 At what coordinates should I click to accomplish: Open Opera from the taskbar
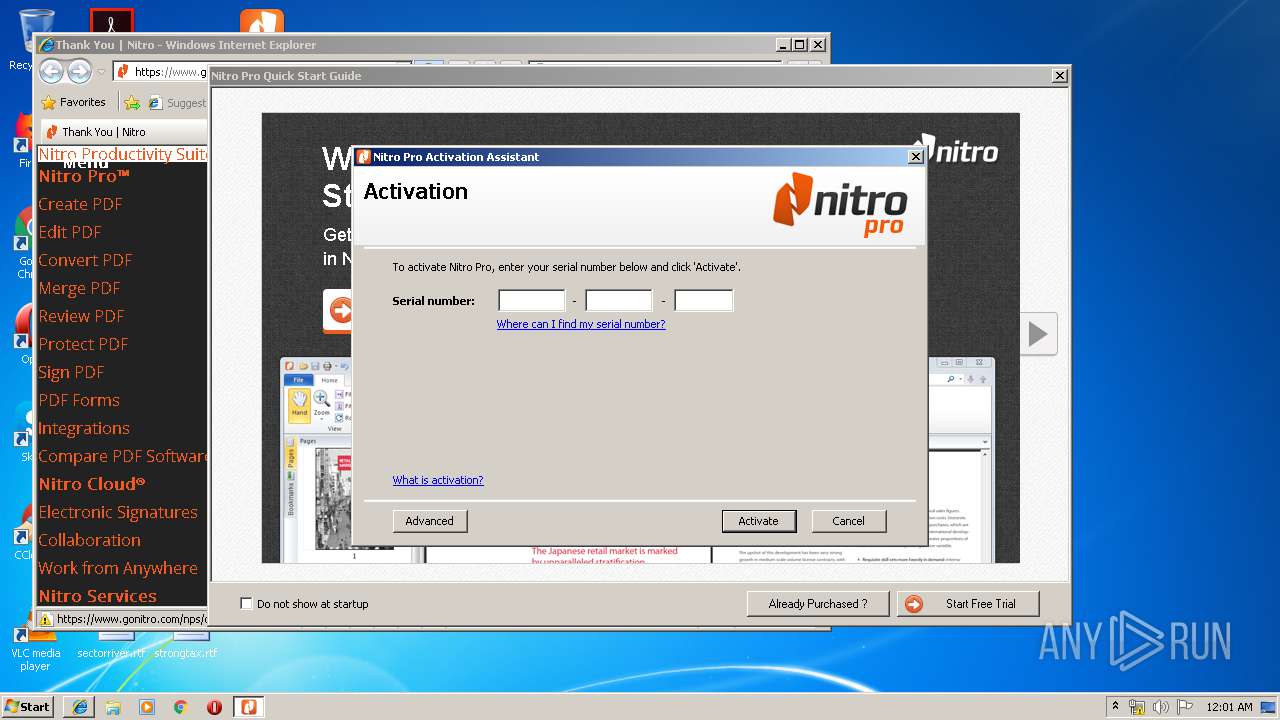214,707
